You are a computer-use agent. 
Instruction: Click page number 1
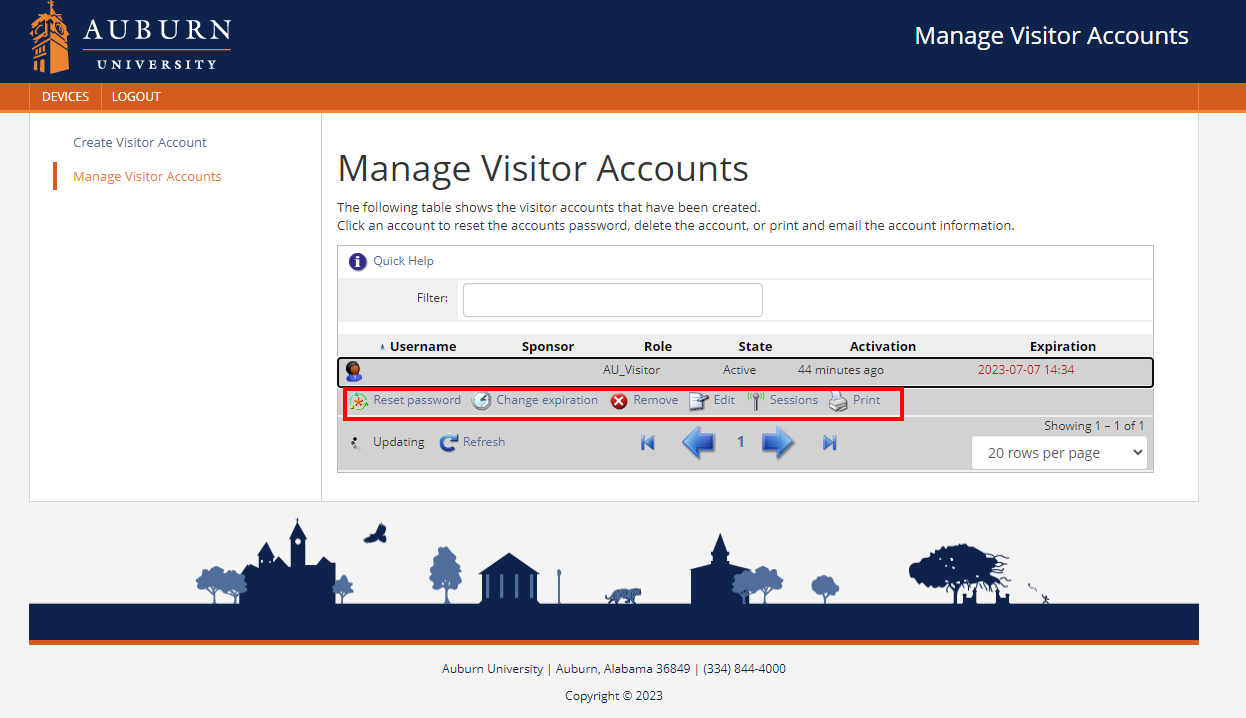[x=740, y=442]
